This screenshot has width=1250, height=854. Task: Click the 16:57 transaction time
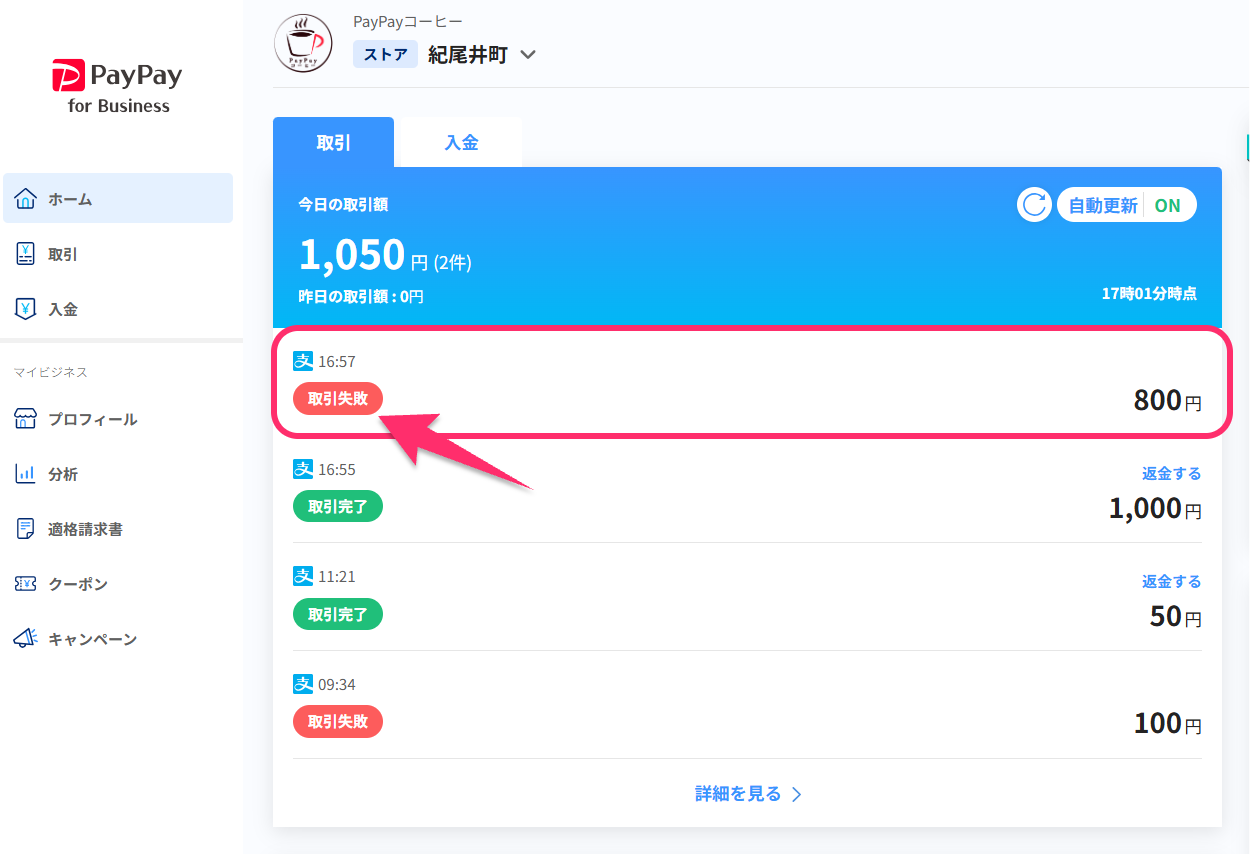[337, 362]
